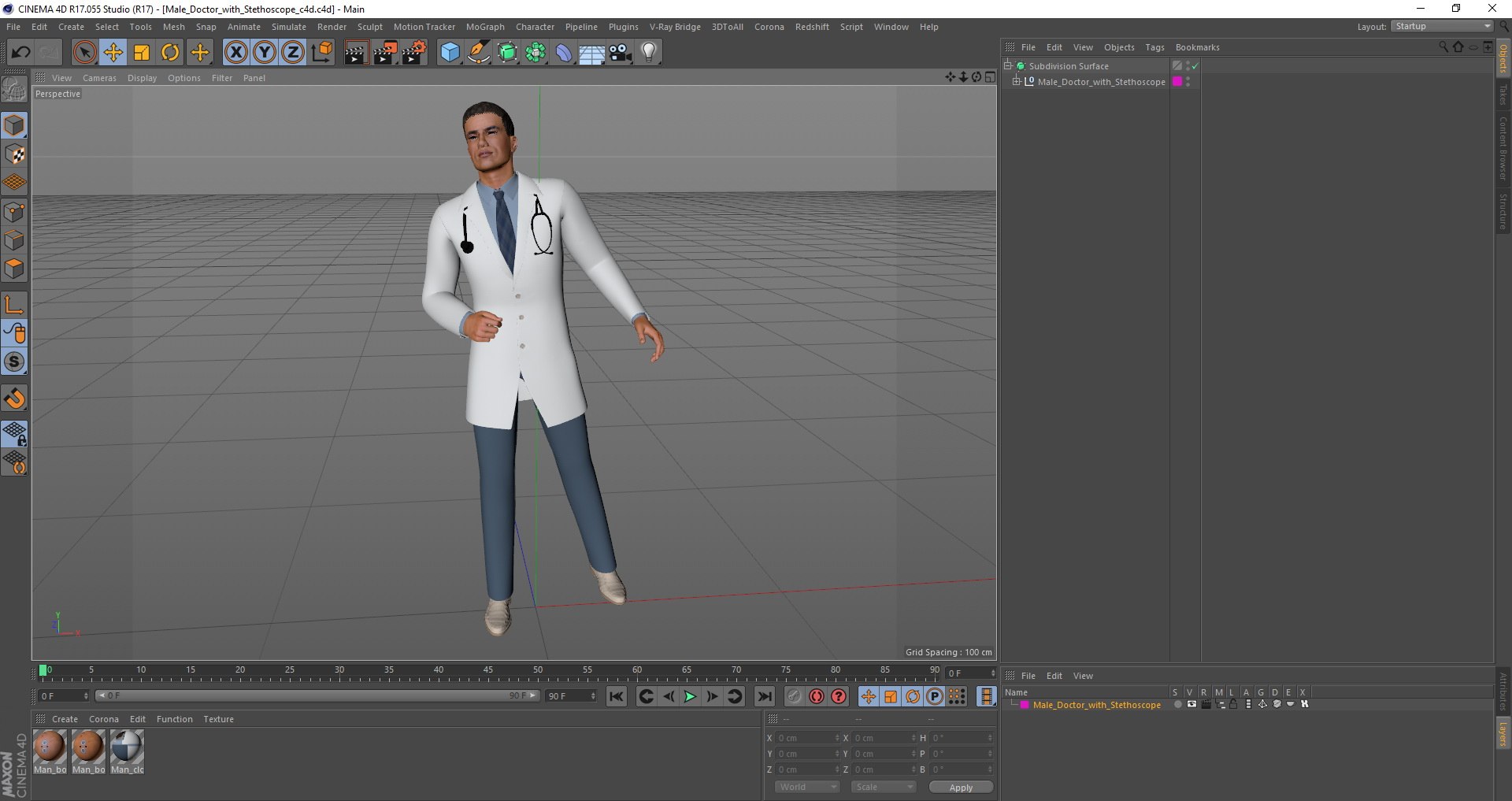Switch to the Takes side tab

point(1503,95)
